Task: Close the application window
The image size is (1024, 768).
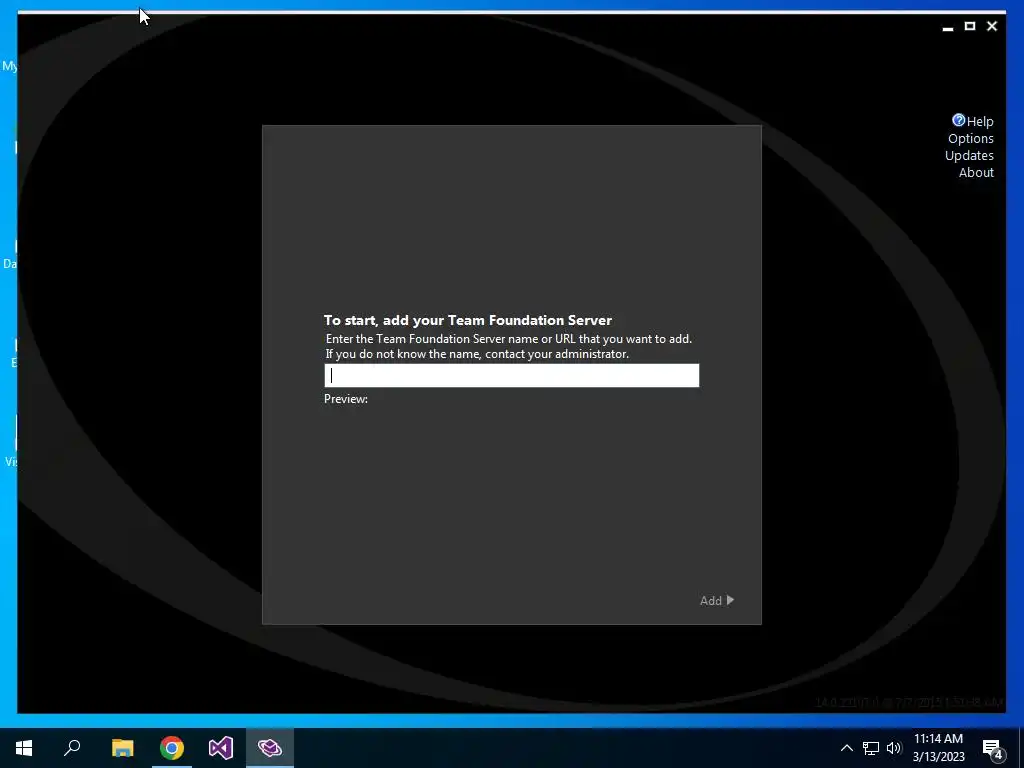Action: click(992, 26)
